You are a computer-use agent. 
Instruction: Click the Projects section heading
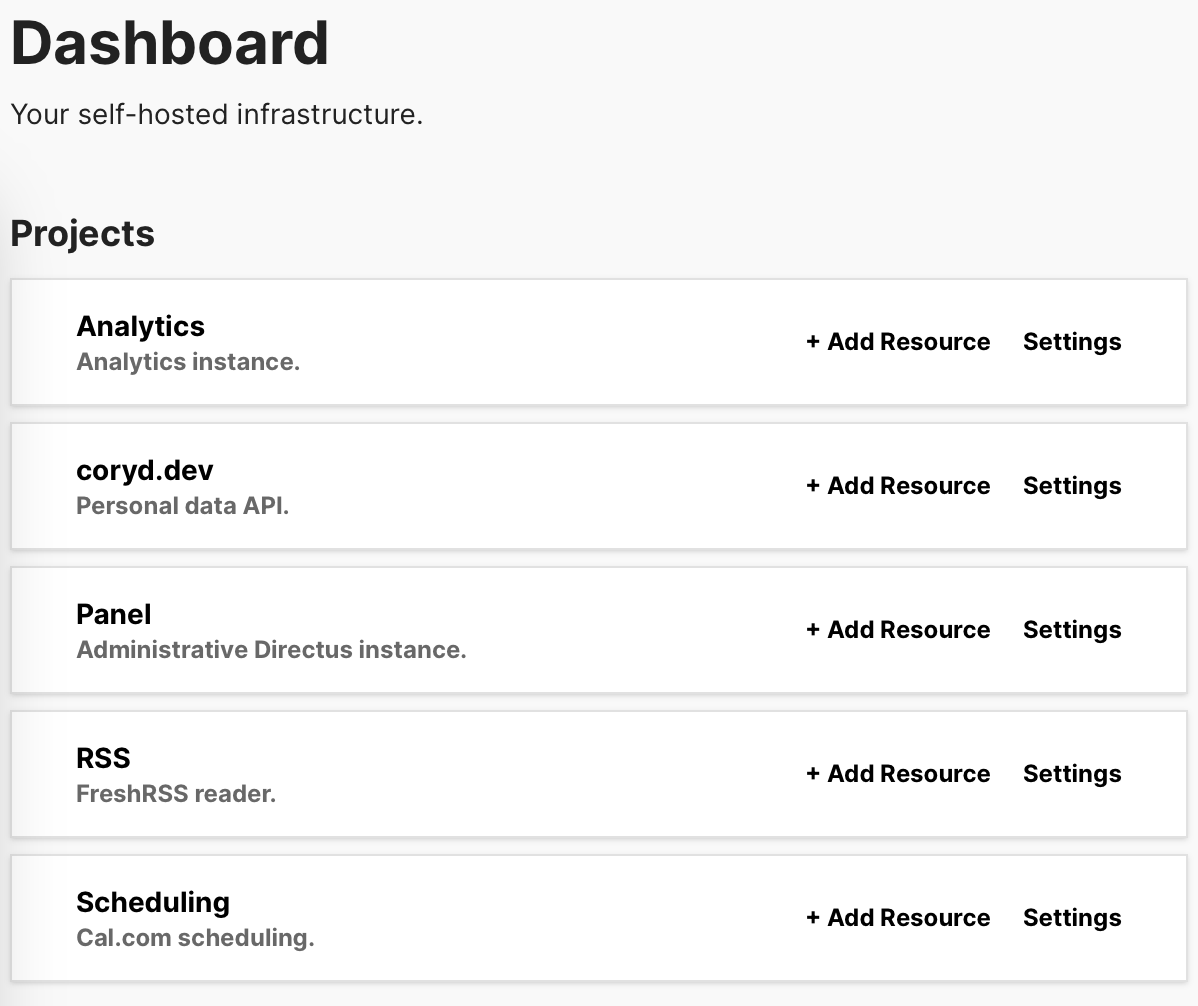pos(82,234)
